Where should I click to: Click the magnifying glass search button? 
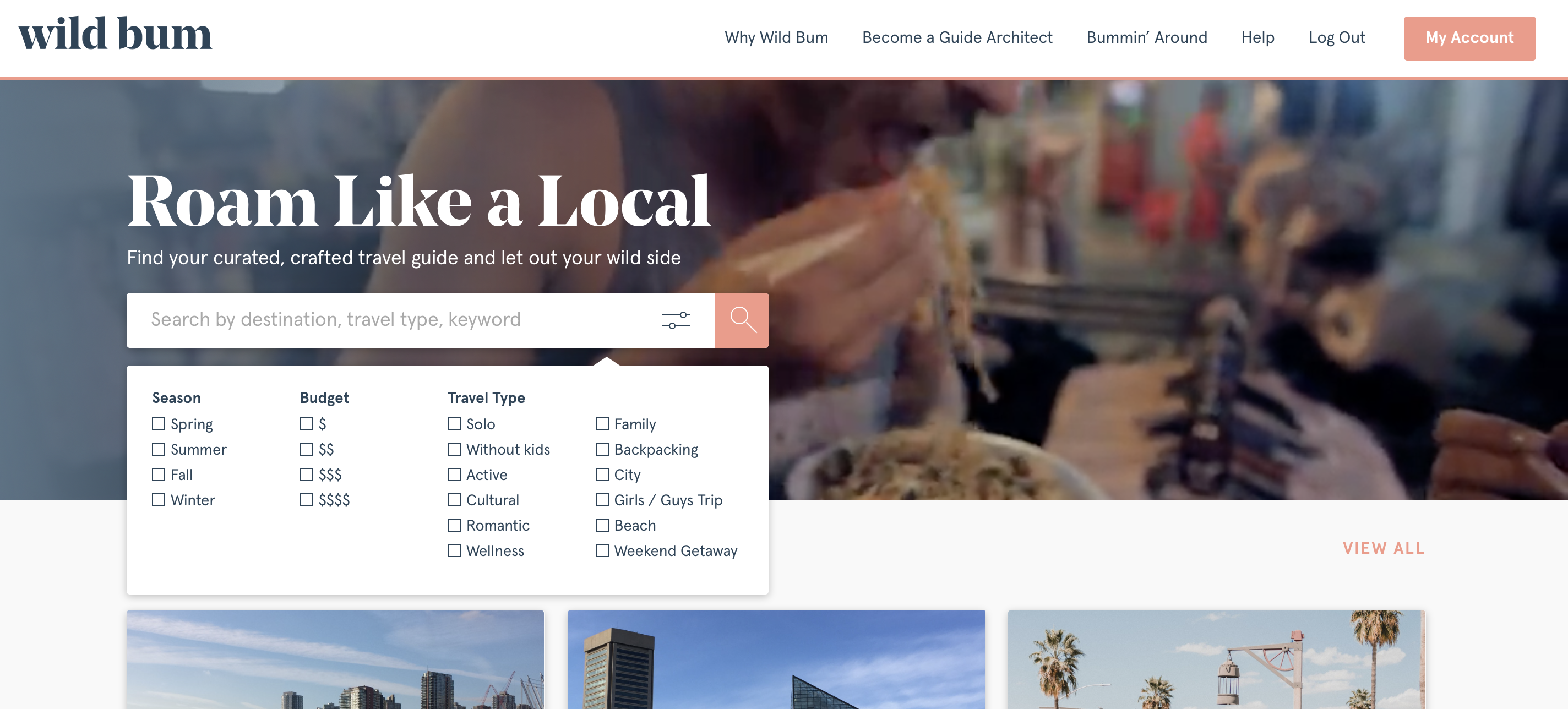(742, 320)
